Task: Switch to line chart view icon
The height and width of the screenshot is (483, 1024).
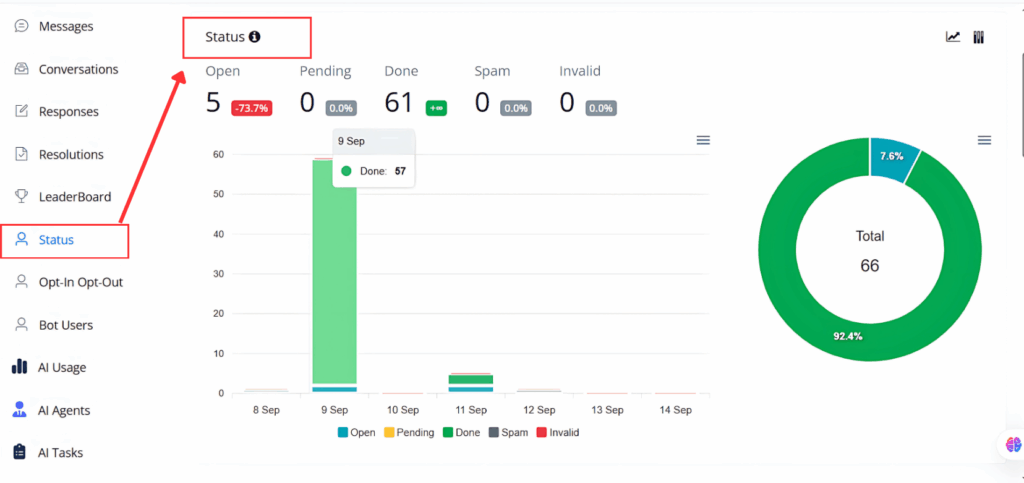Action: tap(953, 37)
